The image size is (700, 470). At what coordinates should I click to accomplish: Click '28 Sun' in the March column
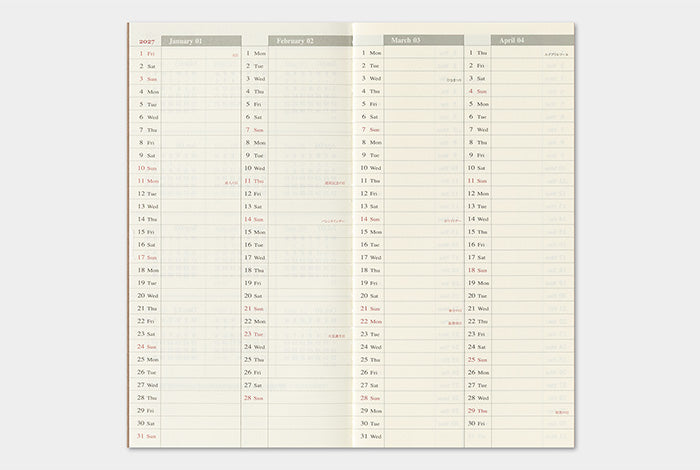371,398
